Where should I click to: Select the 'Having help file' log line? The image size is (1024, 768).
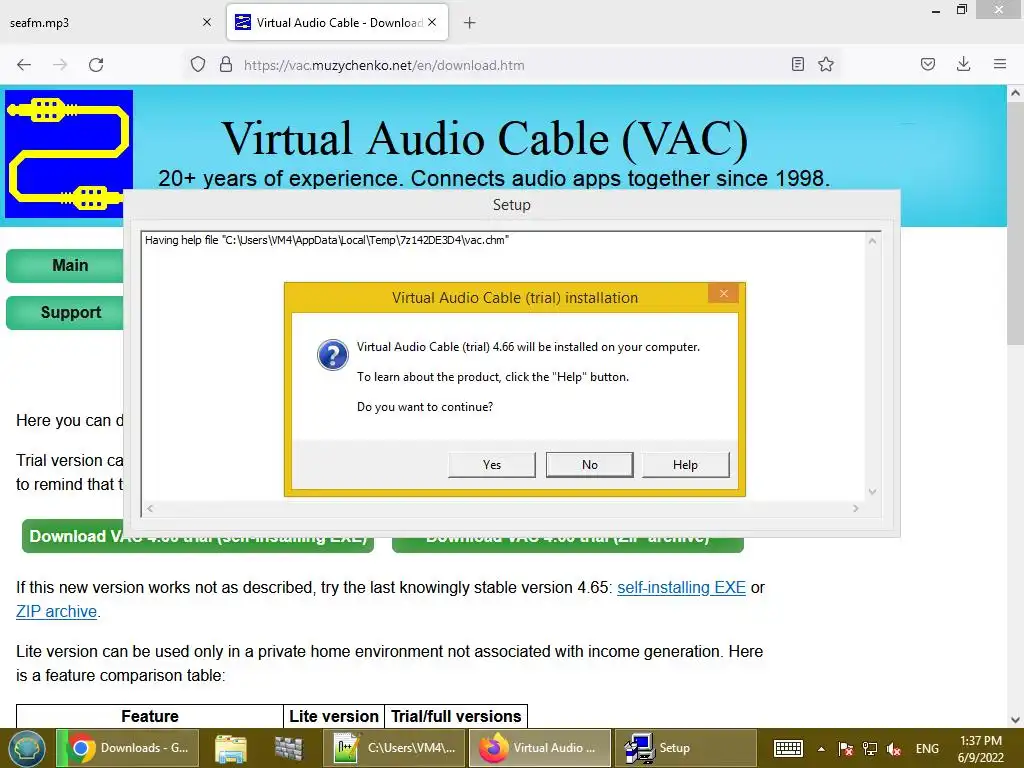tap(327, 240)
